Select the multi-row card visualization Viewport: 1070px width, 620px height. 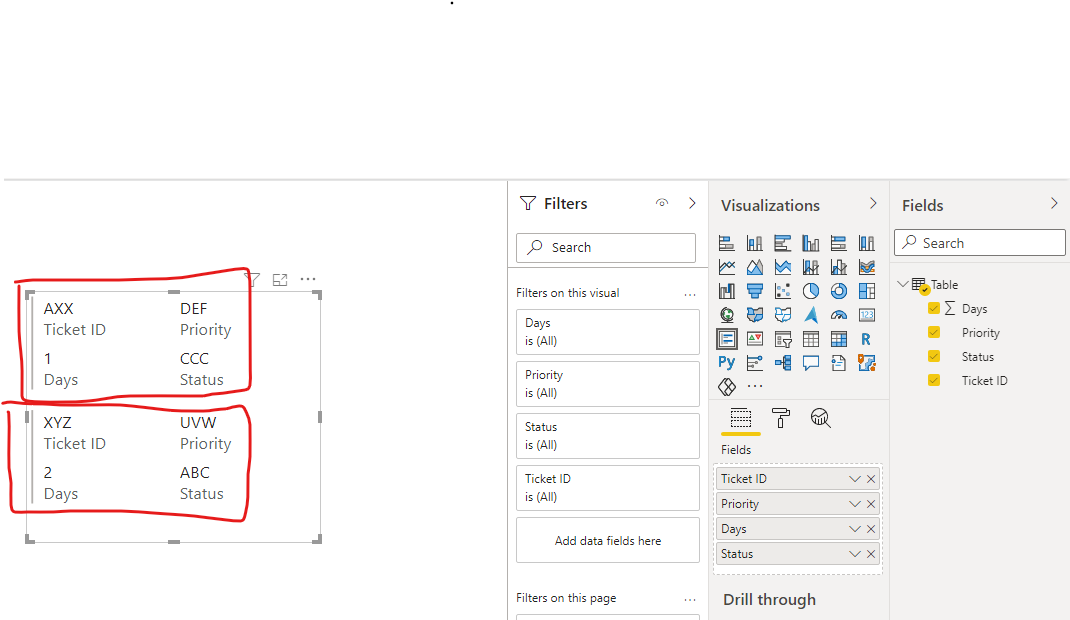pyautogui.click(x=727, y=339)
